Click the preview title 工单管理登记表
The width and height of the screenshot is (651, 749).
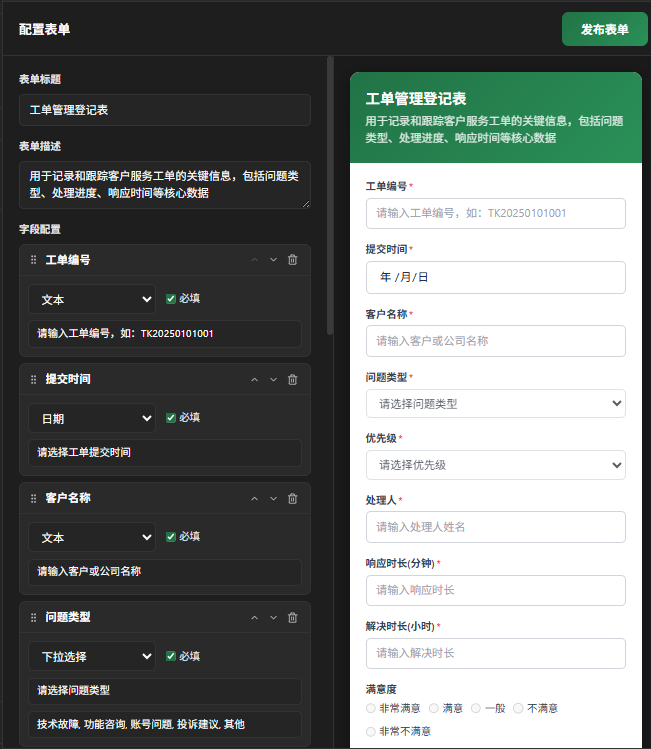(x=416, y=99)
